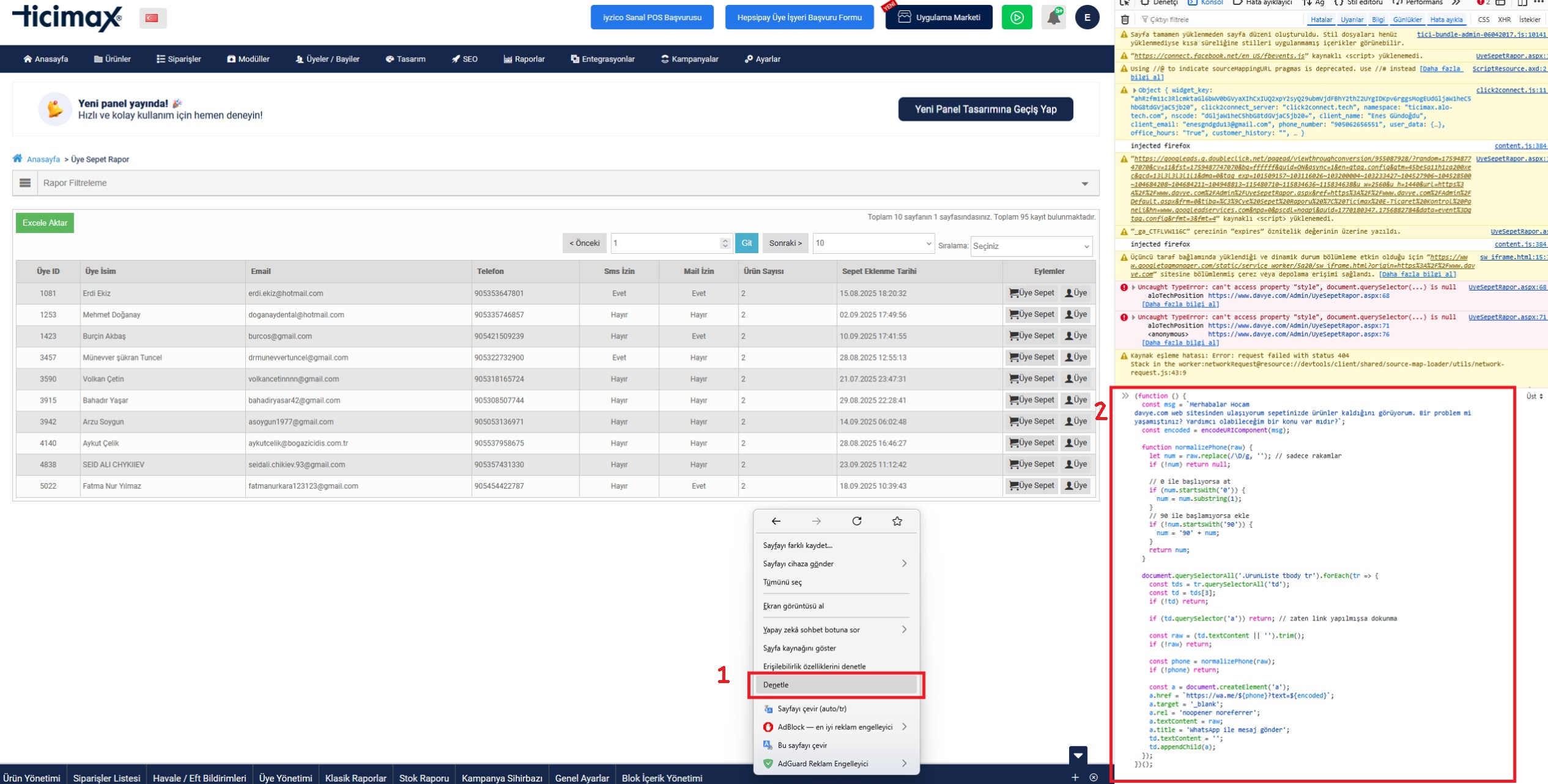Open Raporlar in the main navigation

pyautogui.click(x=524, y=59)
